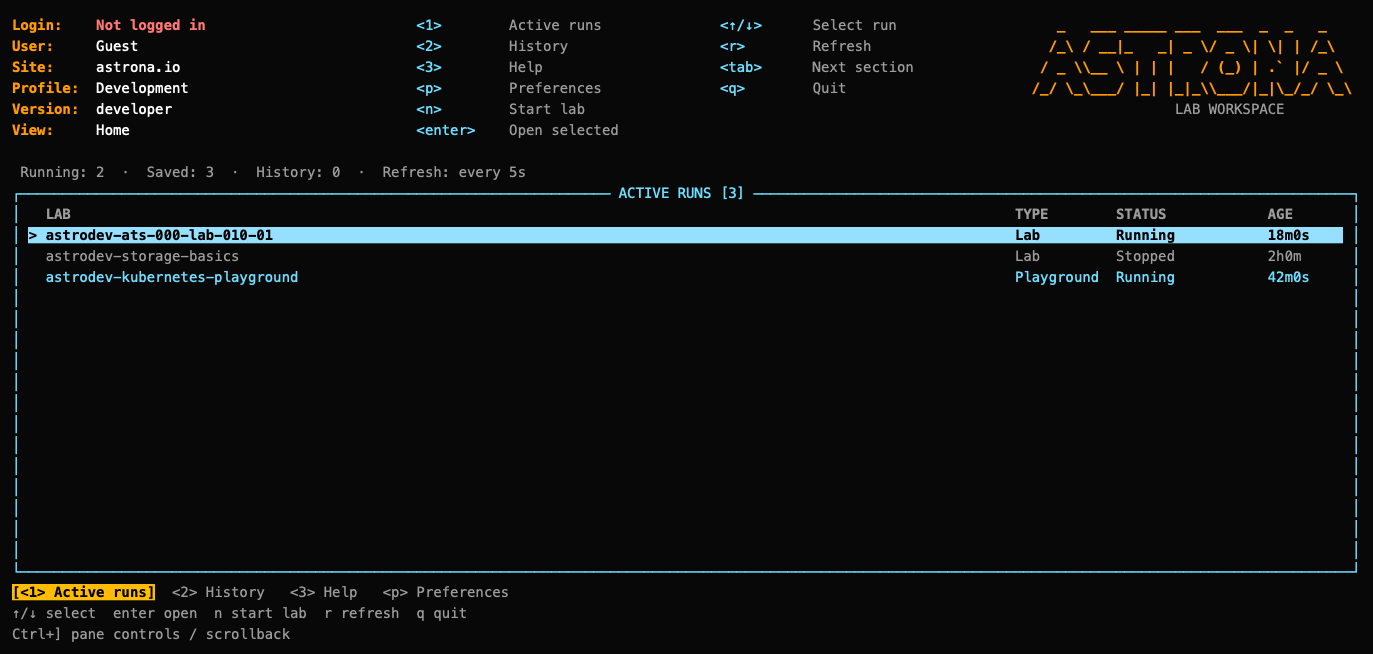The width and height of the screenshot is (1373, 654).
Task: Click the 18m0s age cell
Action: [x=1289, y=235]
